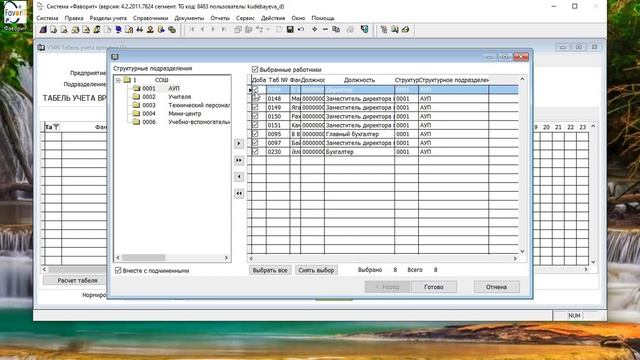Click the workers table scroll-down arrow
Image resolution: width=640 pixels, height=360 pixels.
click(522, 251)
